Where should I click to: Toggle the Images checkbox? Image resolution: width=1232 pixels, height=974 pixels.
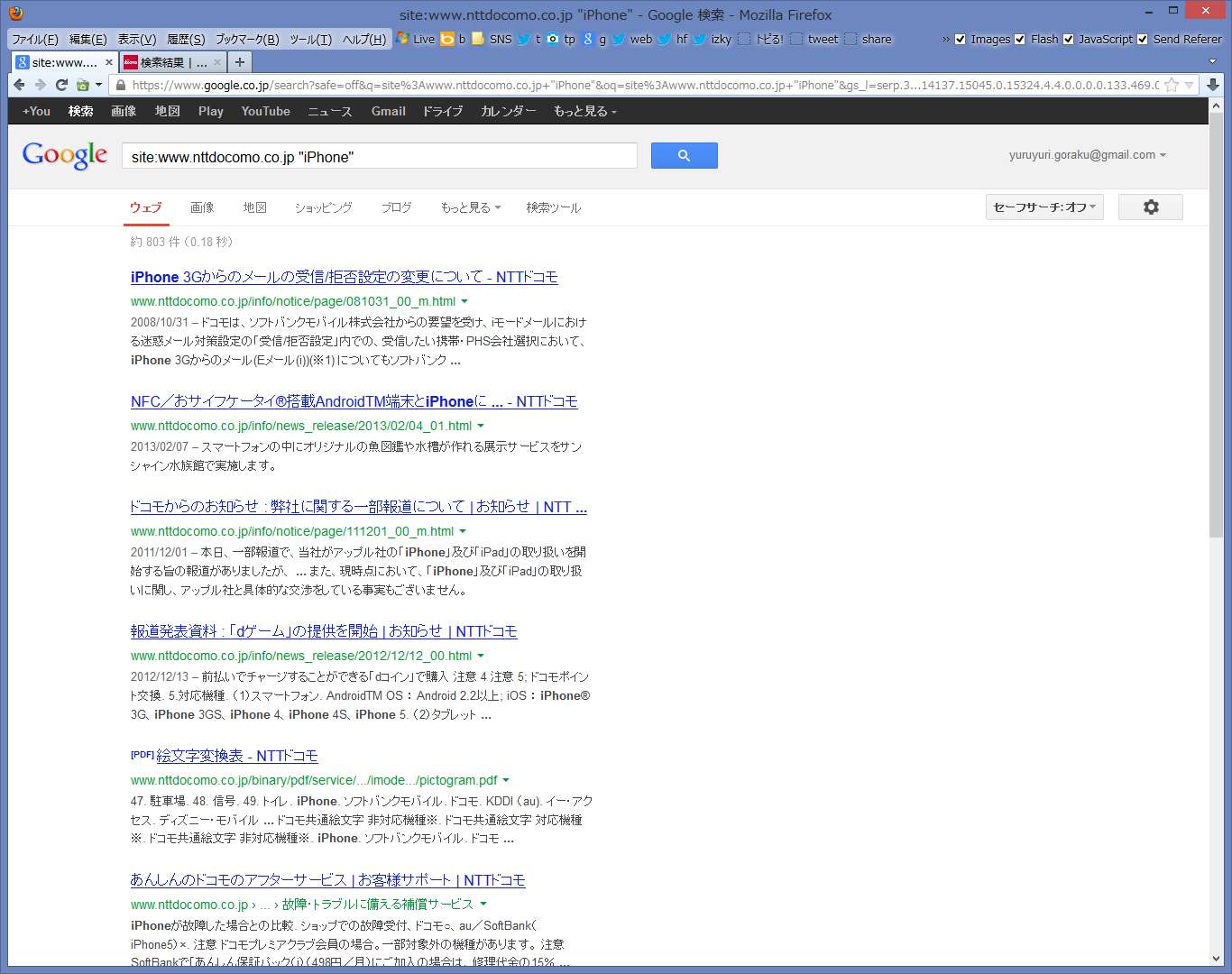[961, 39]
